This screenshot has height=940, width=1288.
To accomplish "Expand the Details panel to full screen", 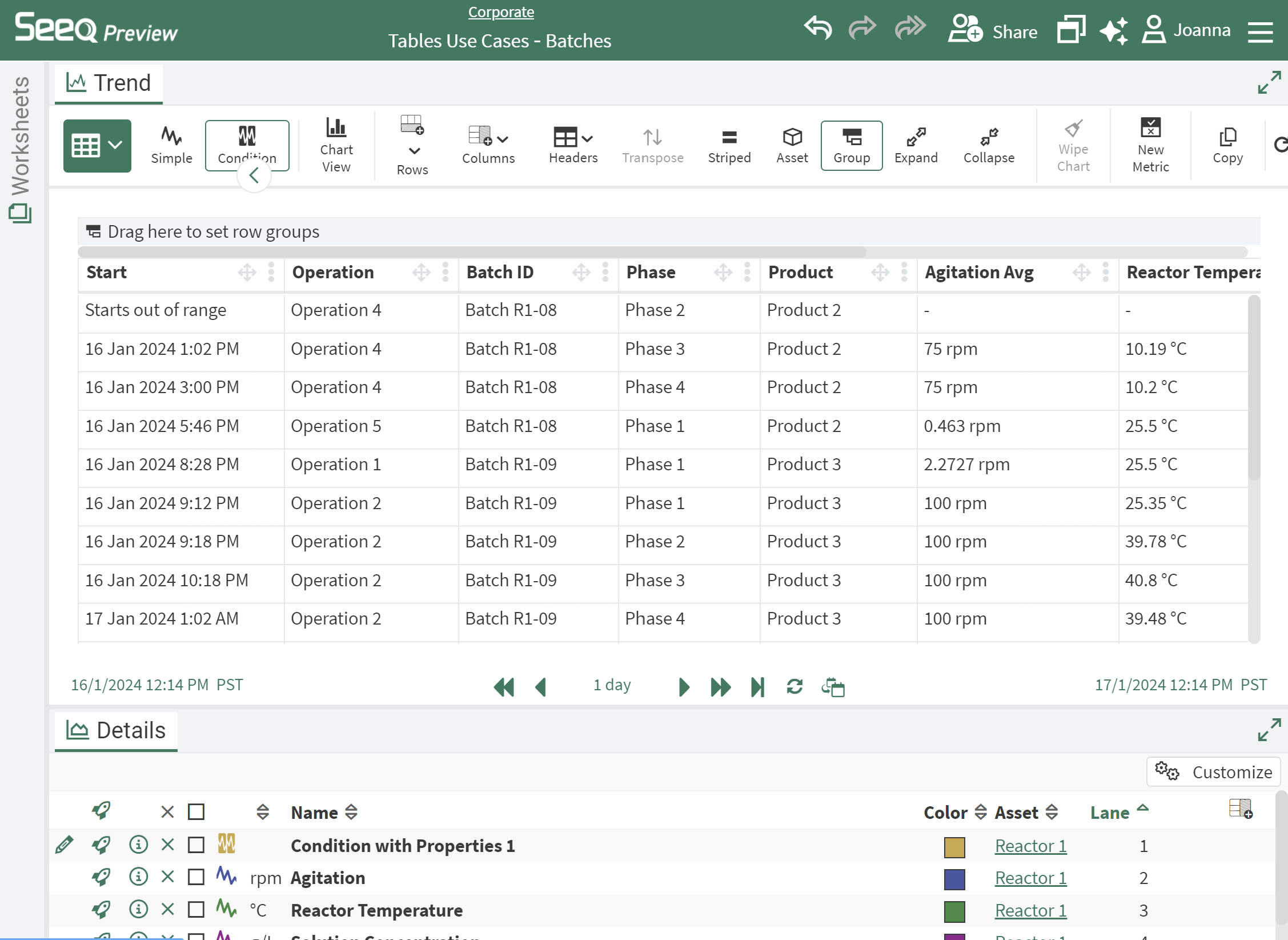I will tap(1269, 730).
